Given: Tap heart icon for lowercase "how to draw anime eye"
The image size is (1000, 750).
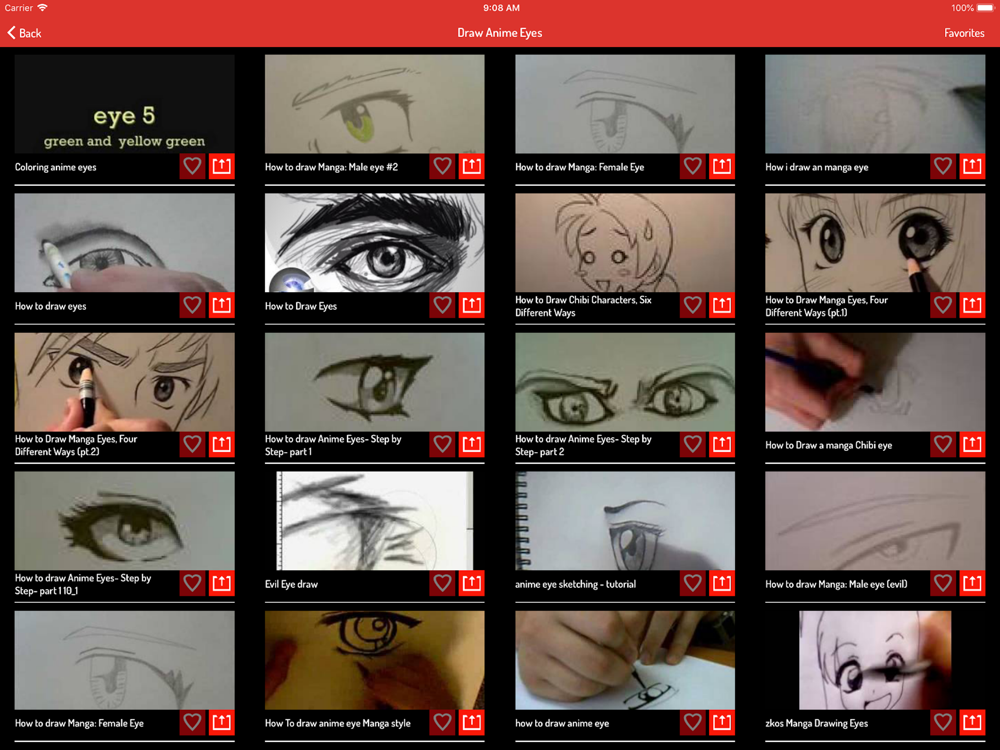Looking at the screenshot, I should [693, 723].
